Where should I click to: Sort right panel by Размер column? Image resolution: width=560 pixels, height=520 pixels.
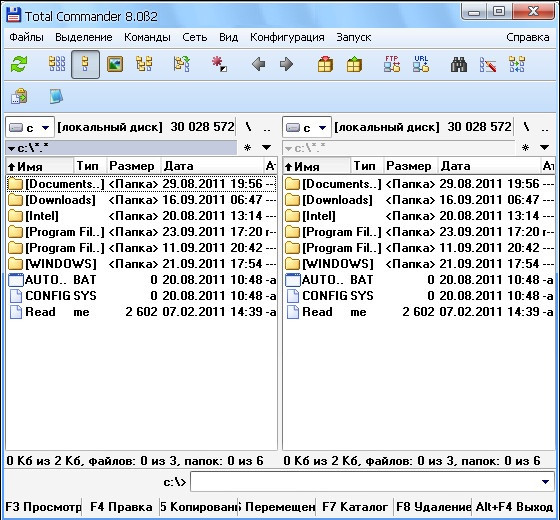pyautogui.click(x=411, y=166)
